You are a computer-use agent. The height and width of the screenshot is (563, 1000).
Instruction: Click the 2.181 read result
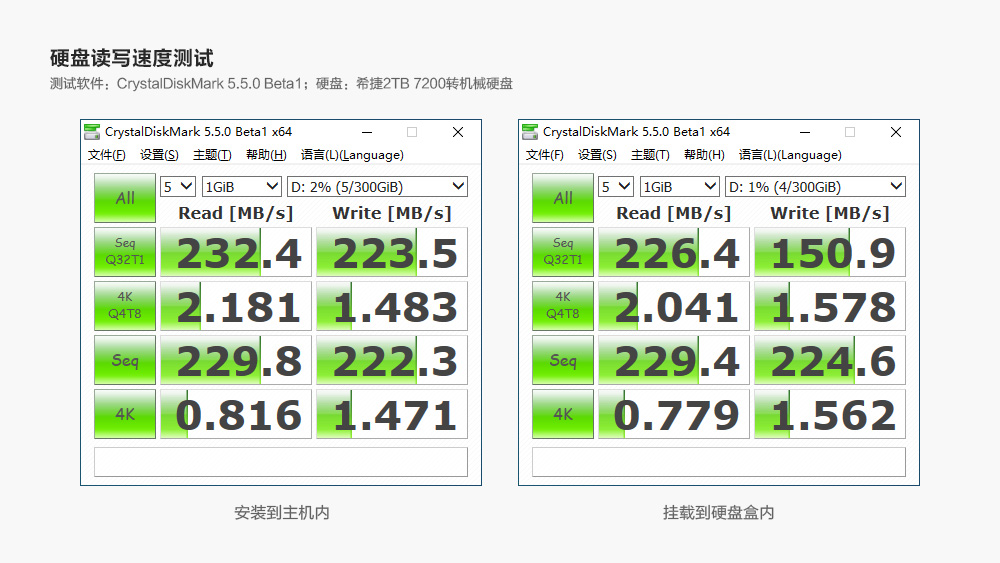[x=236, y=306]
